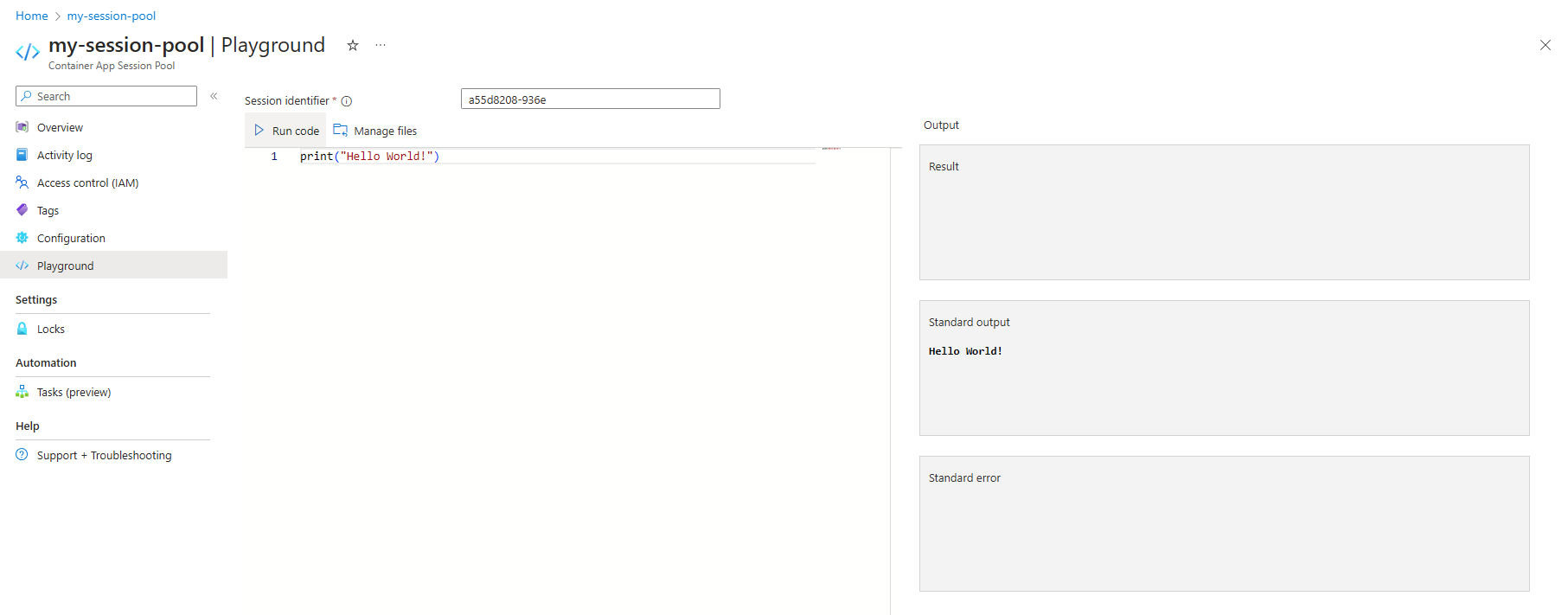The height and width of the screenshot is (615, 1568).
Task: Open Access control (IAM)
Action: 87,183
